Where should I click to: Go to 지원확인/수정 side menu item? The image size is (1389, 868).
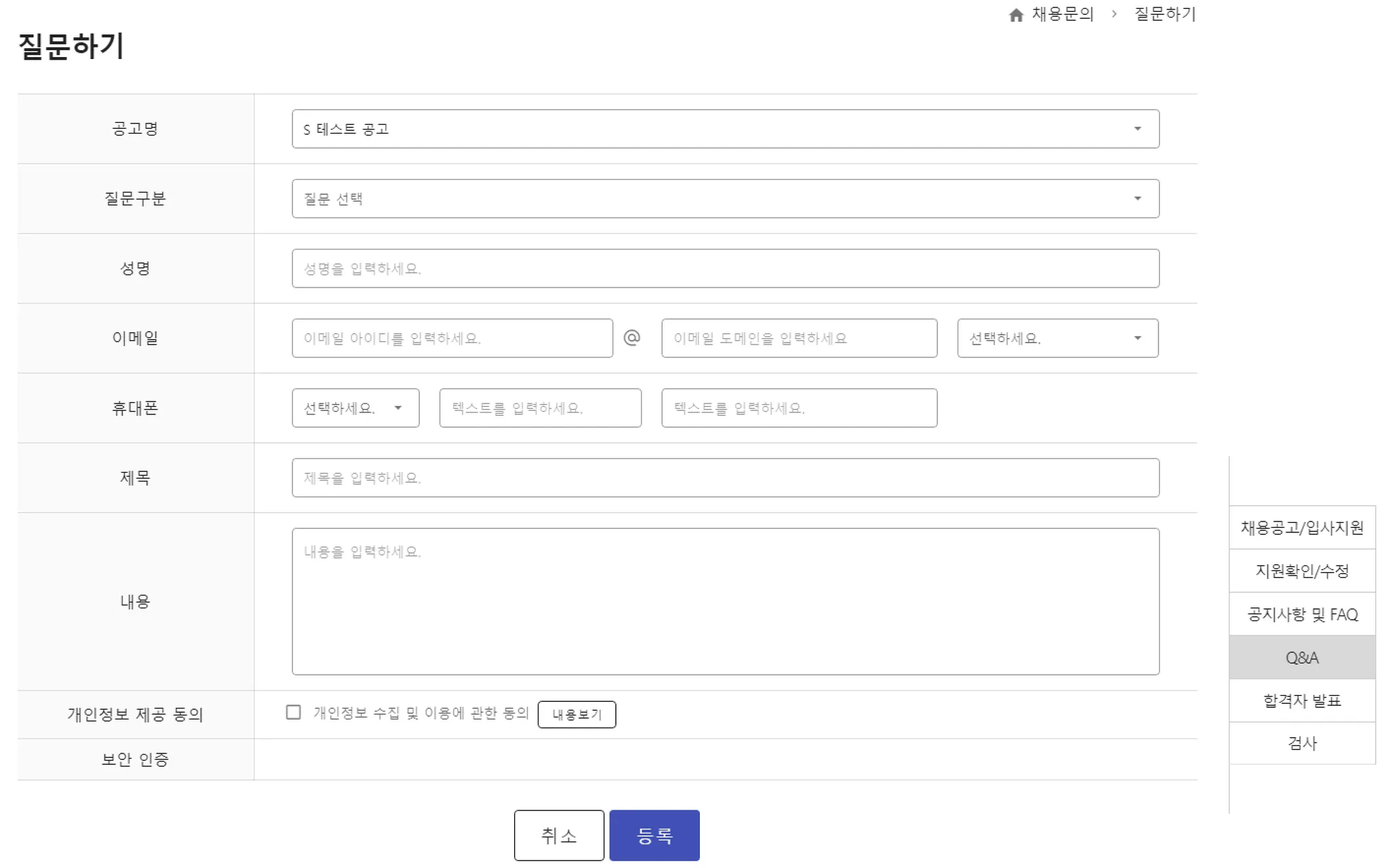point(1302,571)
